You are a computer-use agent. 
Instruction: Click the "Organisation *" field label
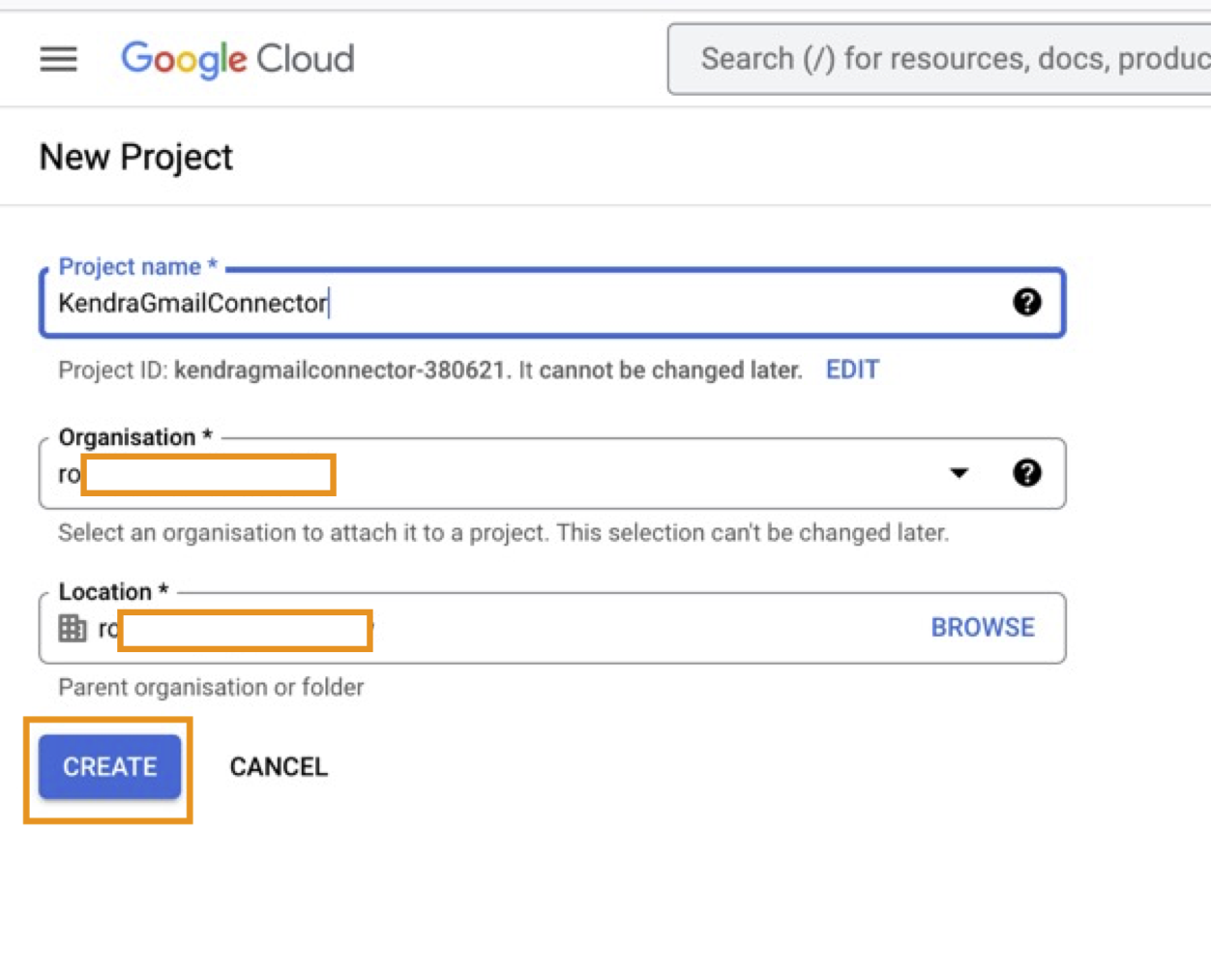click(x=135, y=437)
